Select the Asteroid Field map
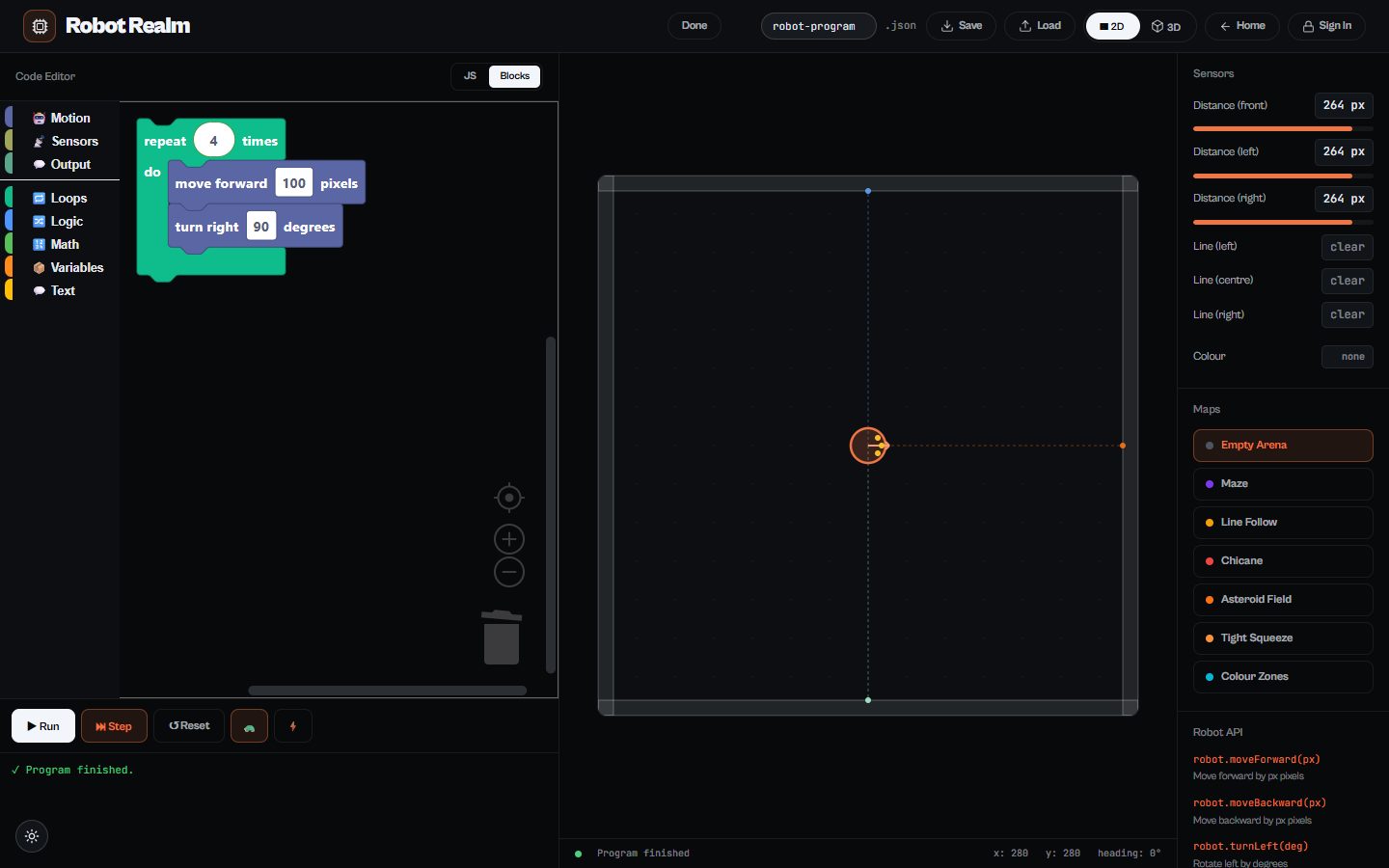This screenshot has width=1389, height=868. [x=1283, y=600]
